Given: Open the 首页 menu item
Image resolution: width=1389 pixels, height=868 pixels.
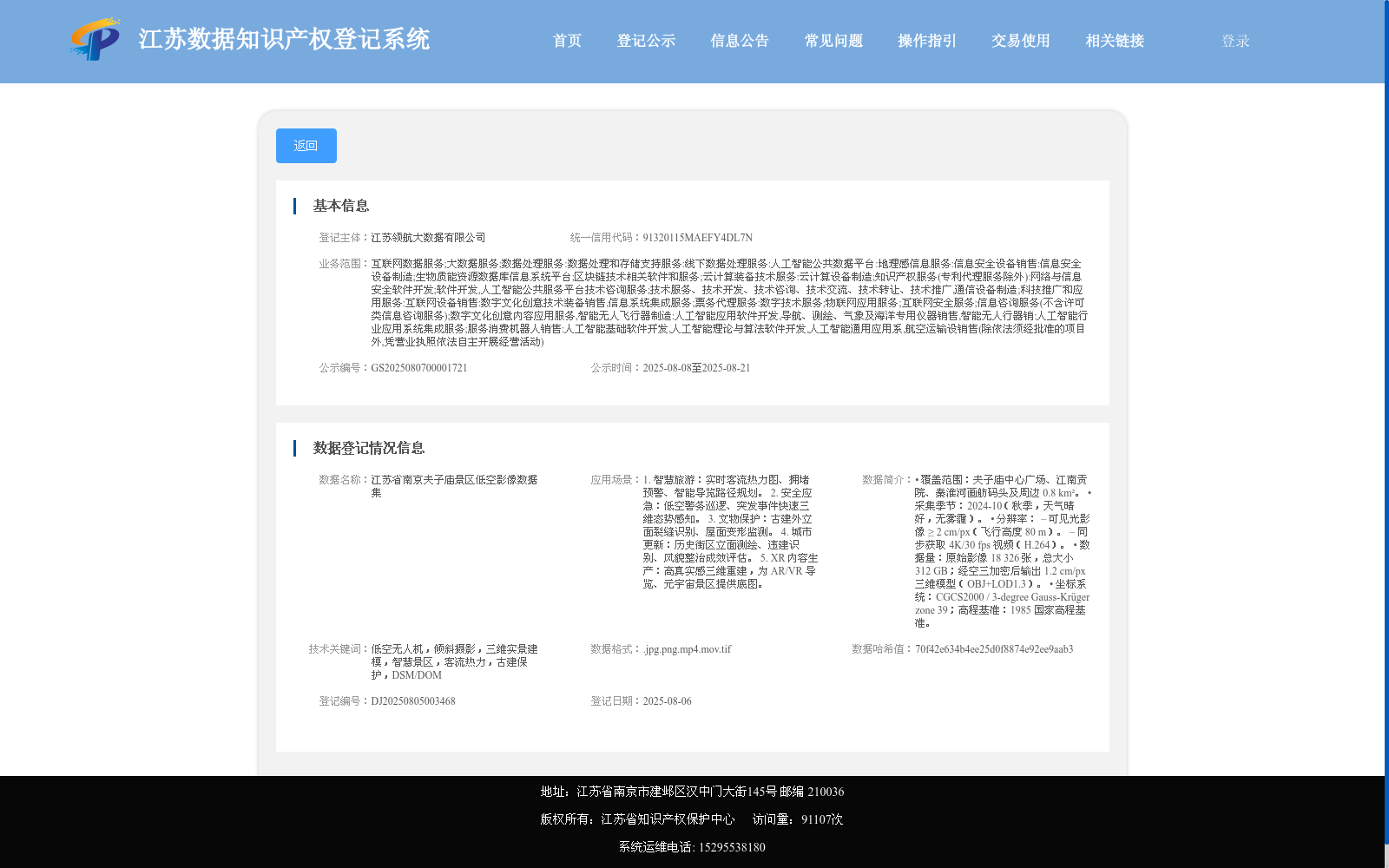Looking at the screenshot, I should pyautogui.click(x=567, y=41).
